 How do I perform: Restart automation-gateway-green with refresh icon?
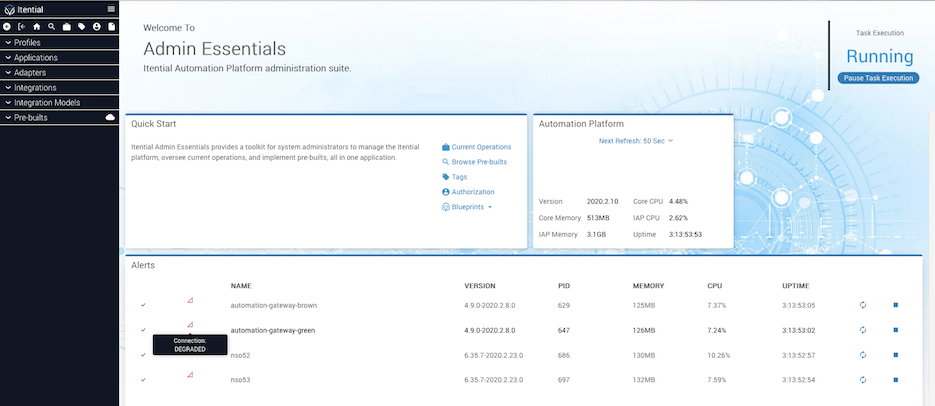[x=862, y=330]
